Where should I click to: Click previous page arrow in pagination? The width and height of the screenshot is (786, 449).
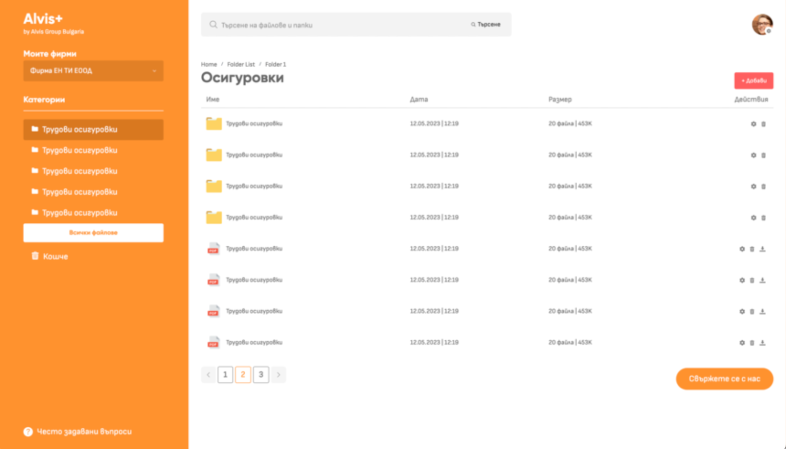[209, 374]
